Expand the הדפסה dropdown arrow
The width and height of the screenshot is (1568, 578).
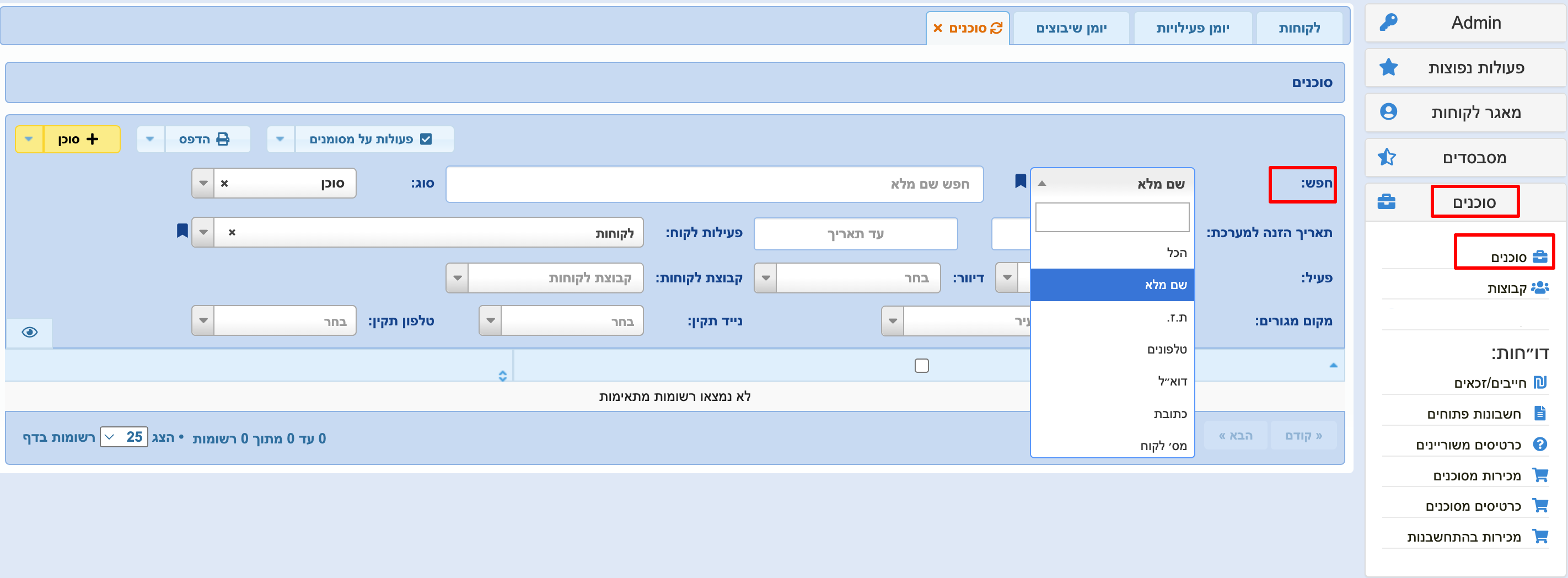tap(151, 140)
